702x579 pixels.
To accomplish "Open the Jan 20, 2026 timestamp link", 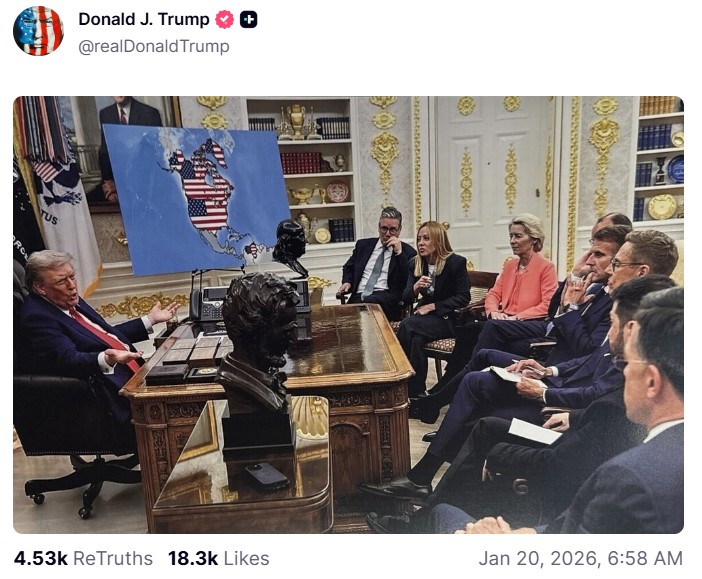I will [581, 558].
